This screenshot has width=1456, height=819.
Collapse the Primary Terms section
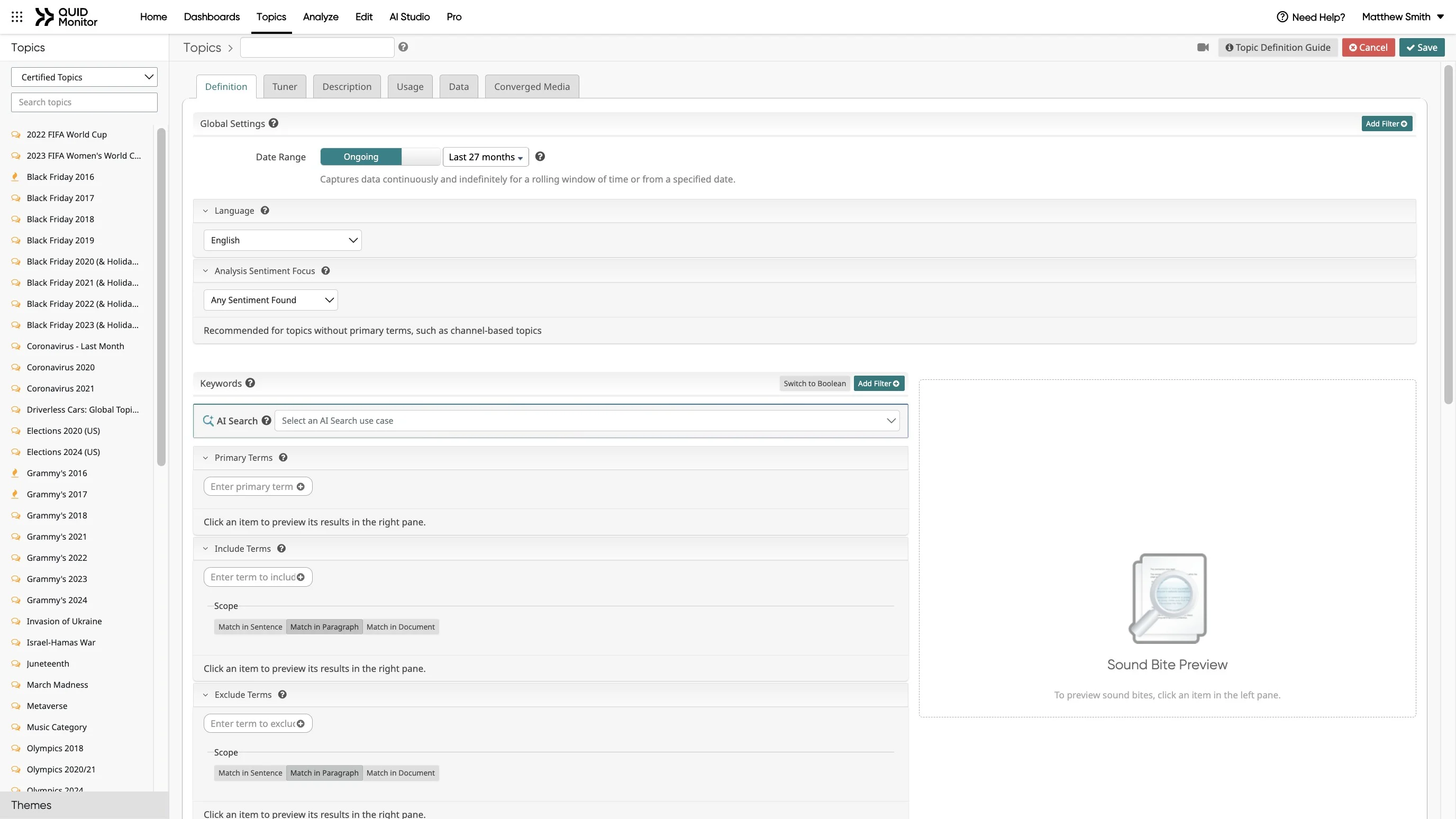(x=206, y=458)
